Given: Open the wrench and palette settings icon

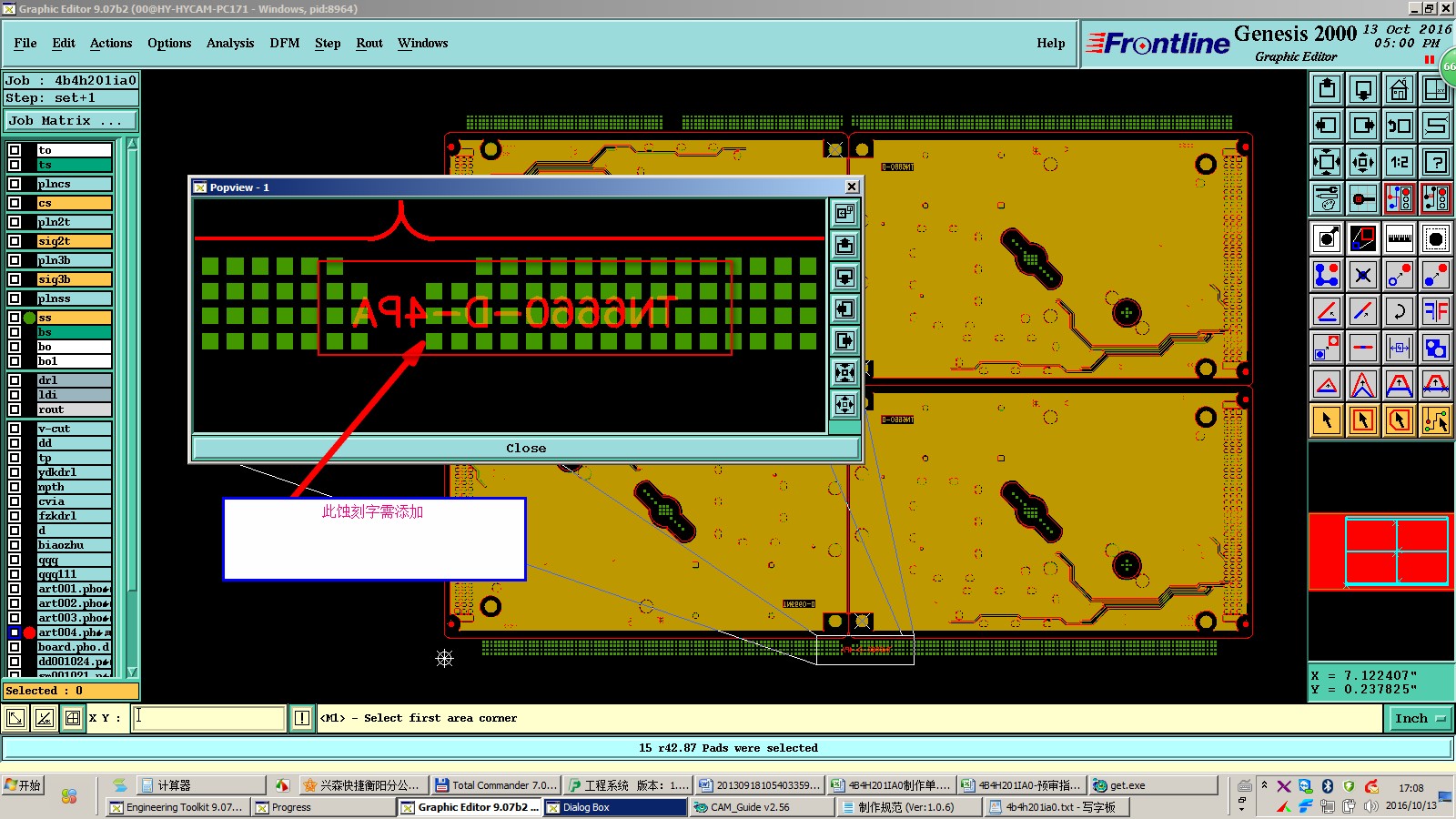Looking at the screenshot, I should (1327, 198).
